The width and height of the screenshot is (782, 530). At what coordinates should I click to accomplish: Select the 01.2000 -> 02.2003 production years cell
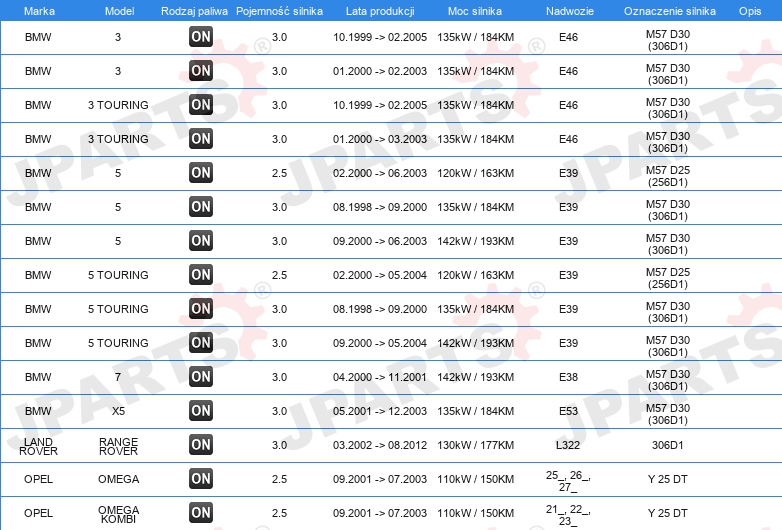(x=380, y=71)
